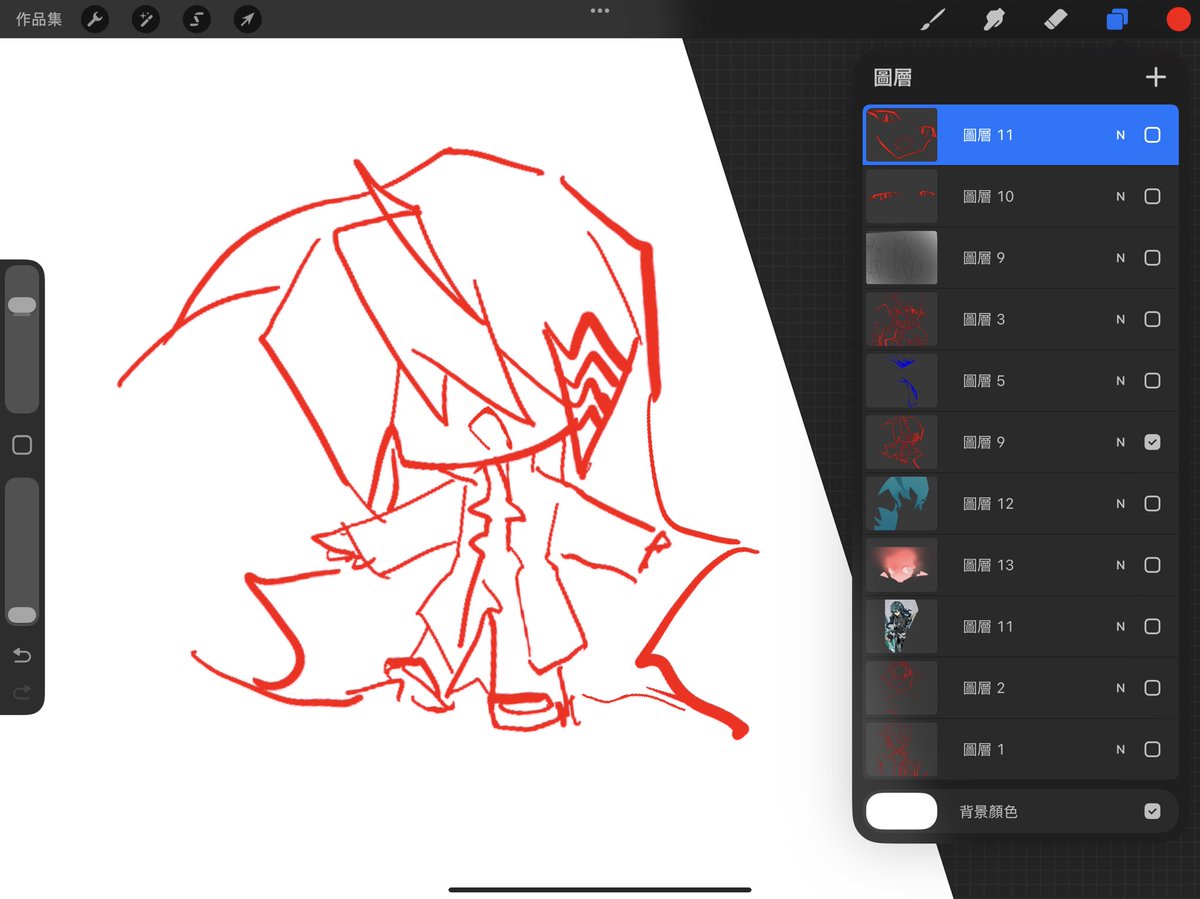Toggle visibility of 圖層 1

(x=1152, y=749)
